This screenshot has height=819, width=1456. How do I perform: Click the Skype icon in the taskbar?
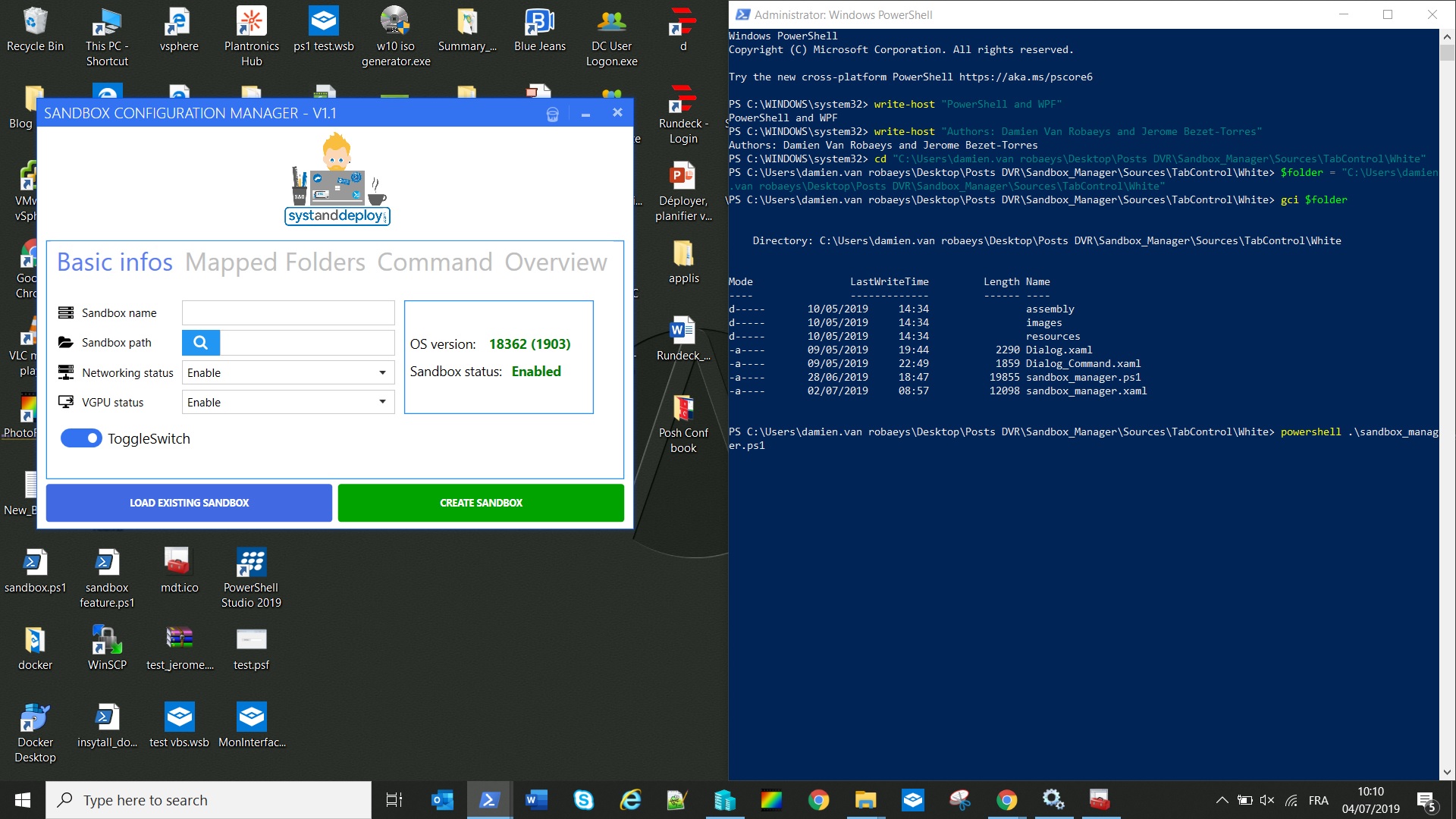click(583, 800)
